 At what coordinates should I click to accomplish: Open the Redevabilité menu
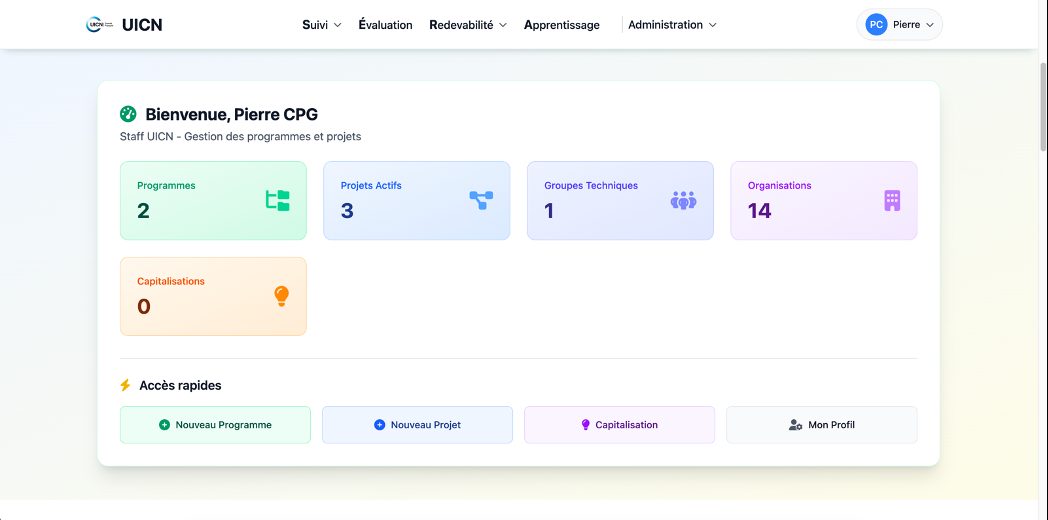468,25
